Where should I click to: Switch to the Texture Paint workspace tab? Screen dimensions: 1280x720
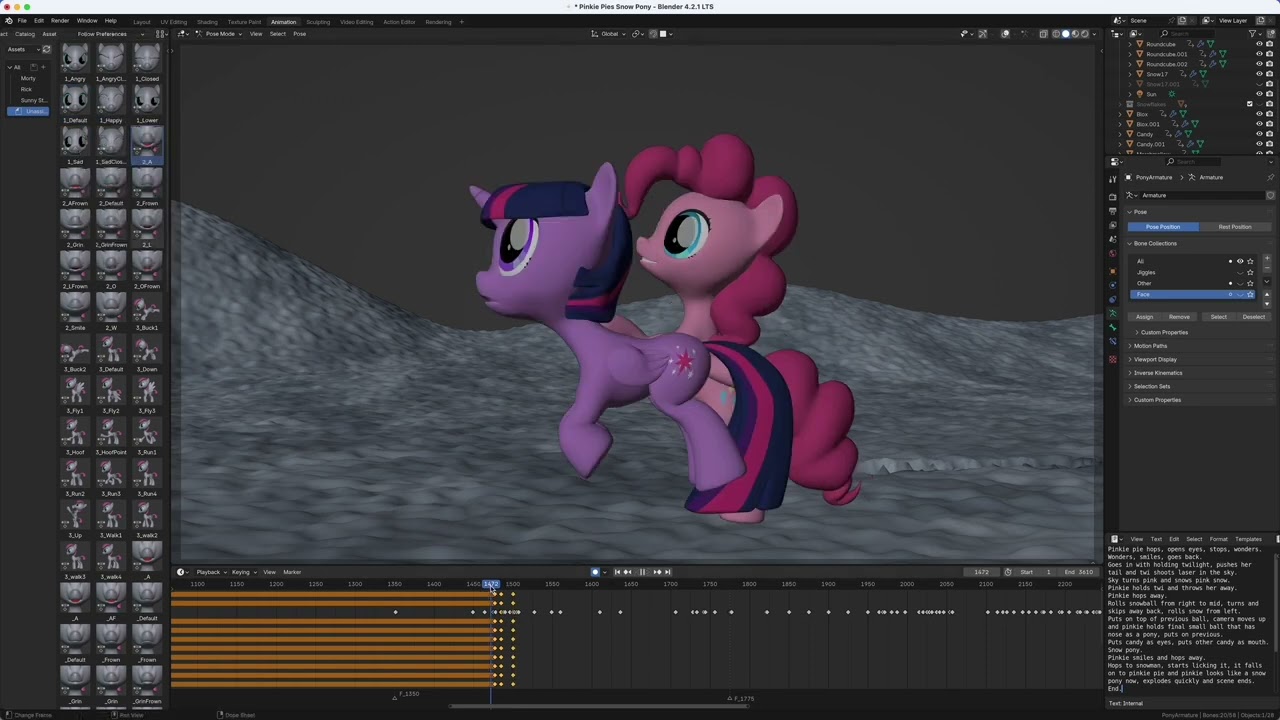pyautogui.click(x=244, y=22)
